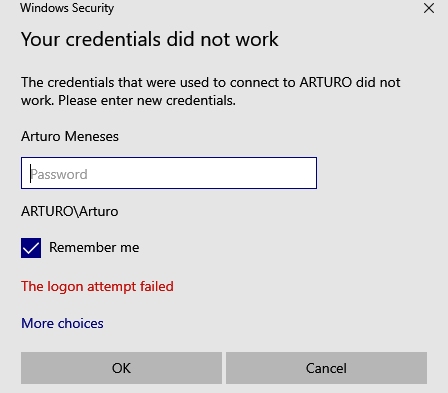Screen dimensions: 448x393
Task: Select the 'Your credentials did not work' heading
Action: pos(150,39)
